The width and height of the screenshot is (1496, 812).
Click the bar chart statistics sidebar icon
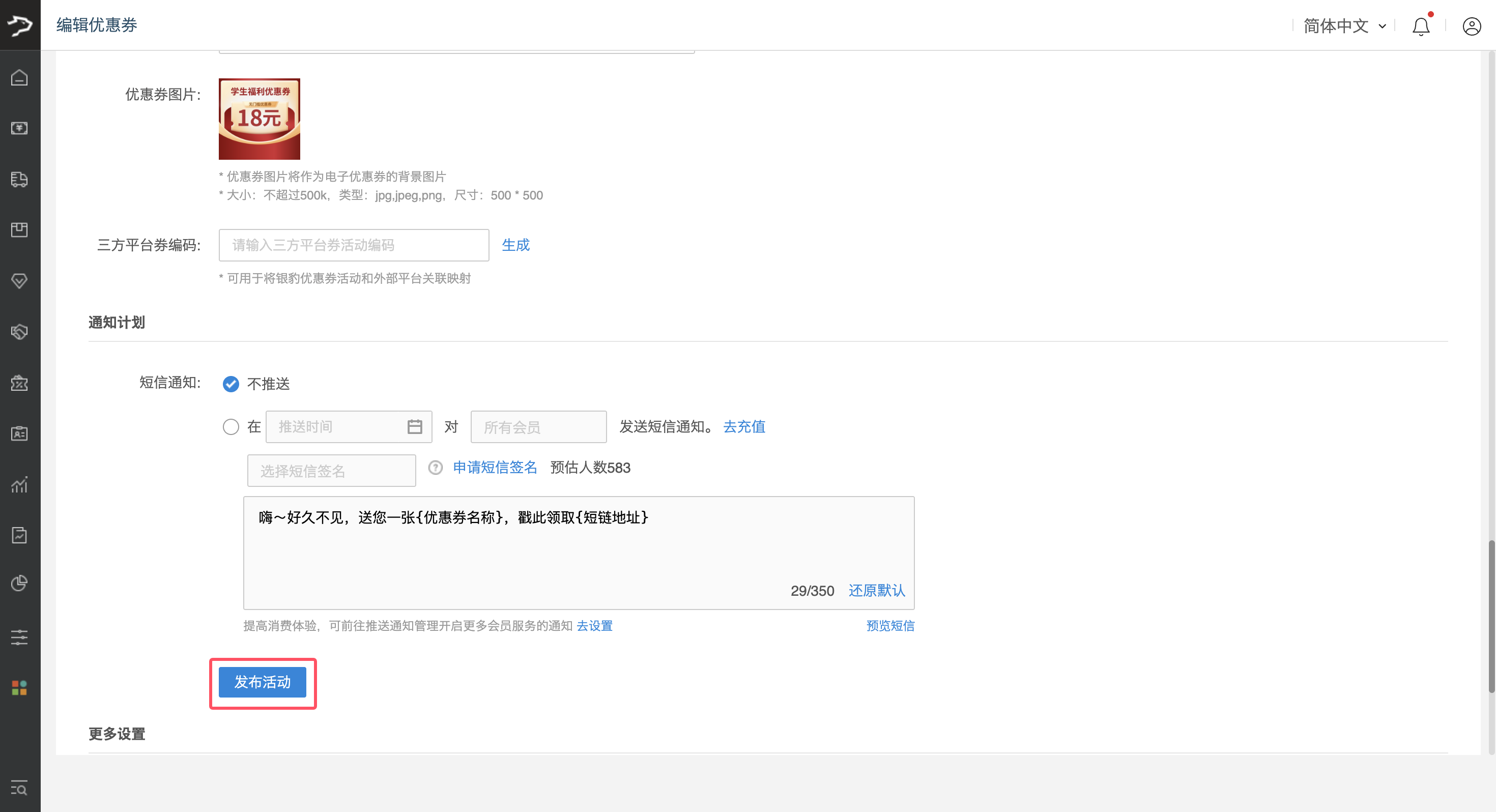(x=19, y=484)
